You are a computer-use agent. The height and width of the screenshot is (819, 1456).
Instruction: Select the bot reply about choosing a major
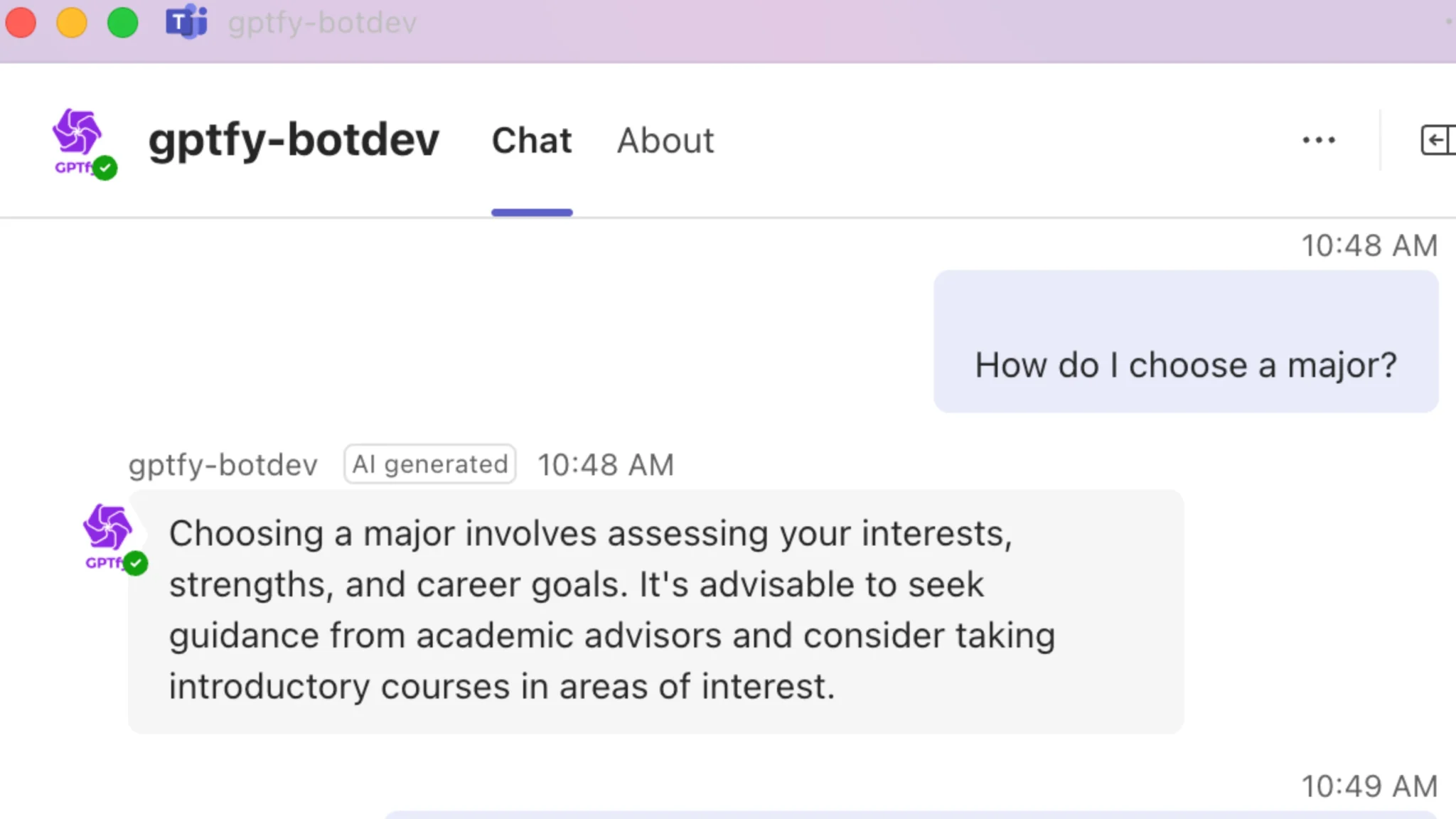(x=611, y=610)
